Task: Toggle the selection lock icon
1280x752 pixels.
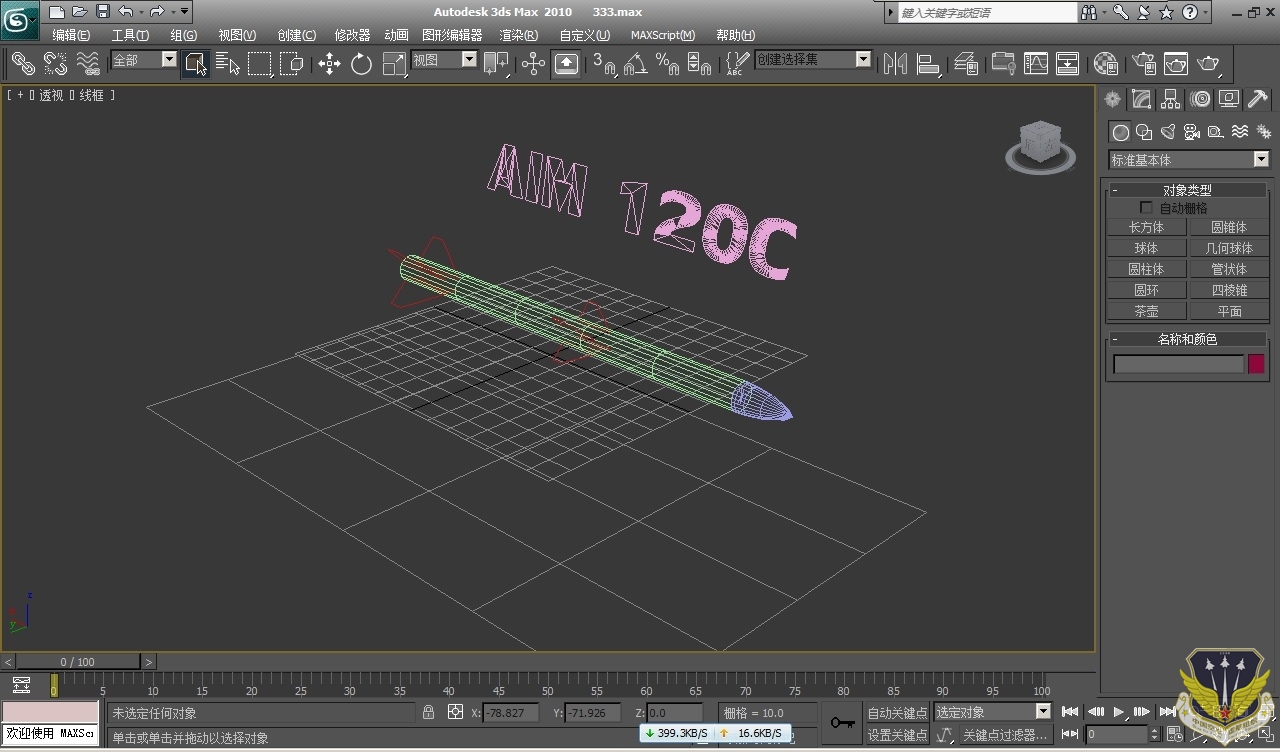Action: (428, 712)
